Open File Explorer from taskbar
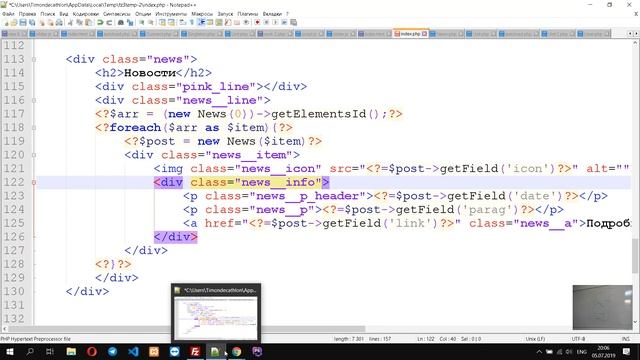 coord(71,351)
